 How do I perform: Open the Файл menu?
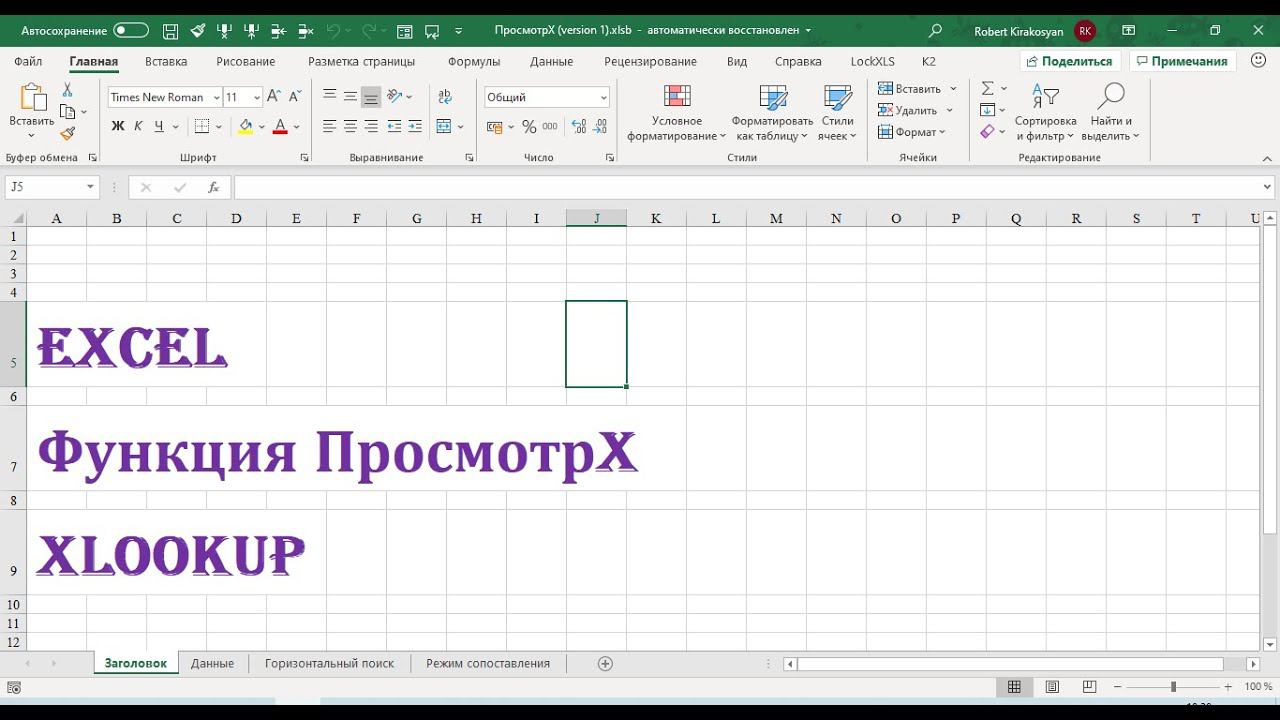[x=28, y=61]
